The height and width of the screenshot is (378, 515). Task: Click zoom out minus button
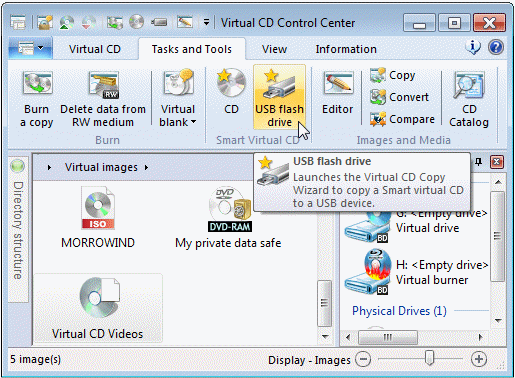363,359
